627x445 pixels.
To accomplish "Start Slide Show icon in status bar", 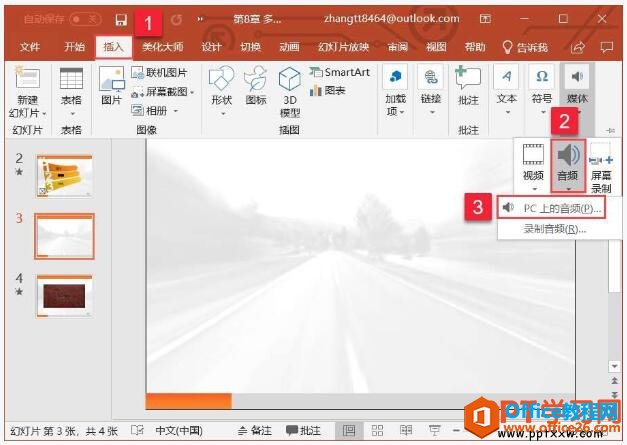I will point(434,431).
